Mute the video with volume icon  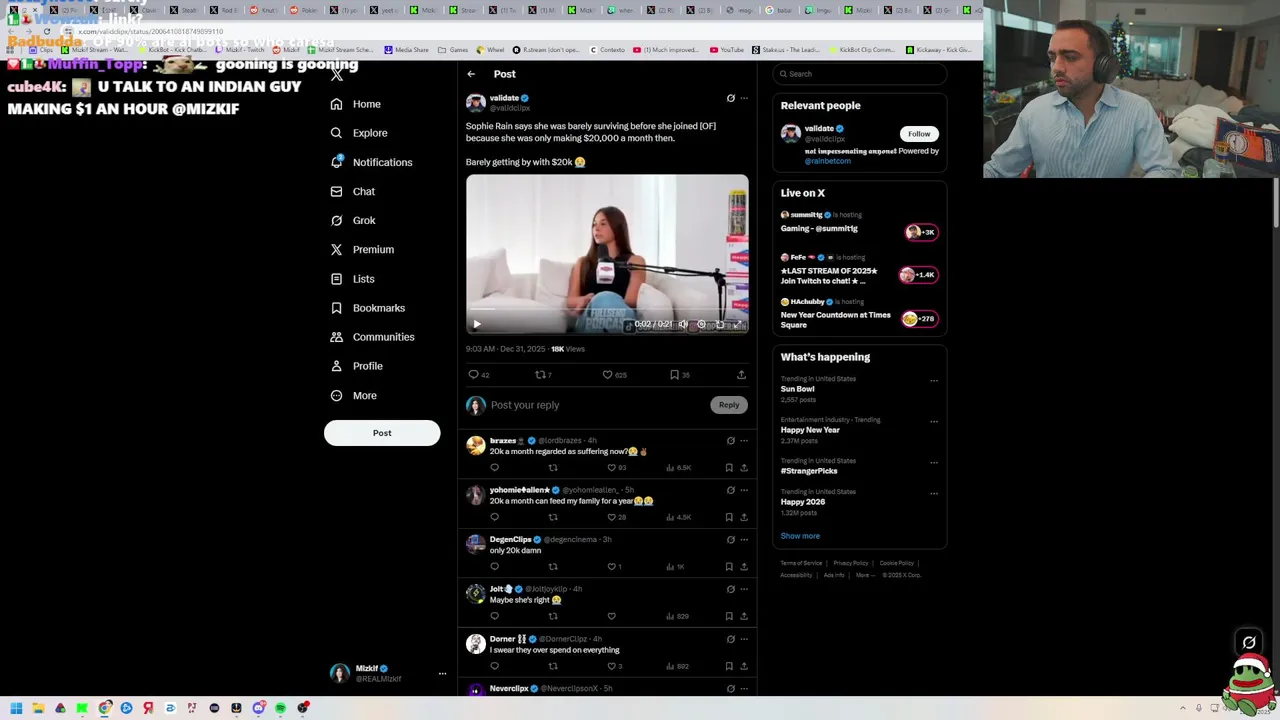[683, 324]
